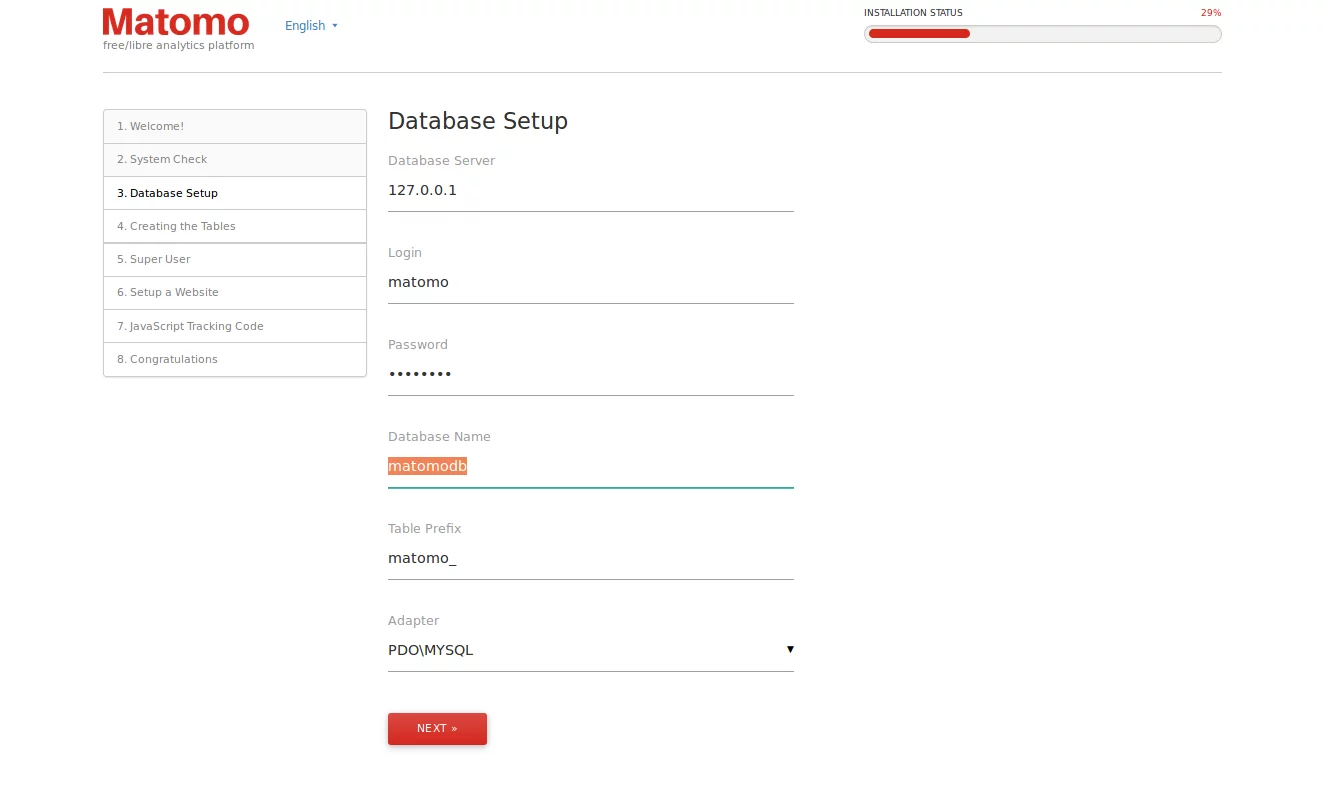Focus the Database Server input field

[590, 191]
